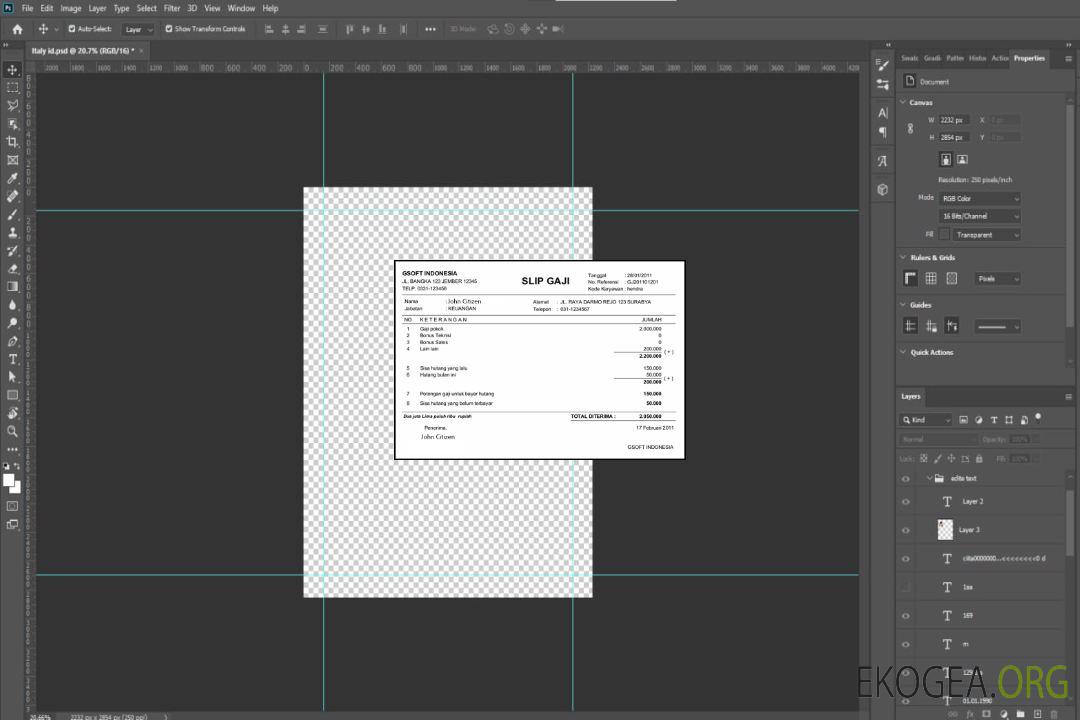The width and height of the screenshot is (1080, 720).
Task: Open the Character panel icon
Action: 882,112
